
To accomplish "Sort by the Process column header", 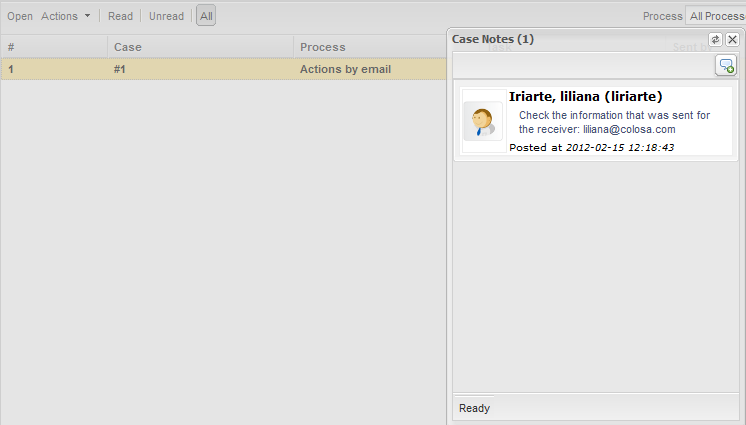I will (370, 47).
